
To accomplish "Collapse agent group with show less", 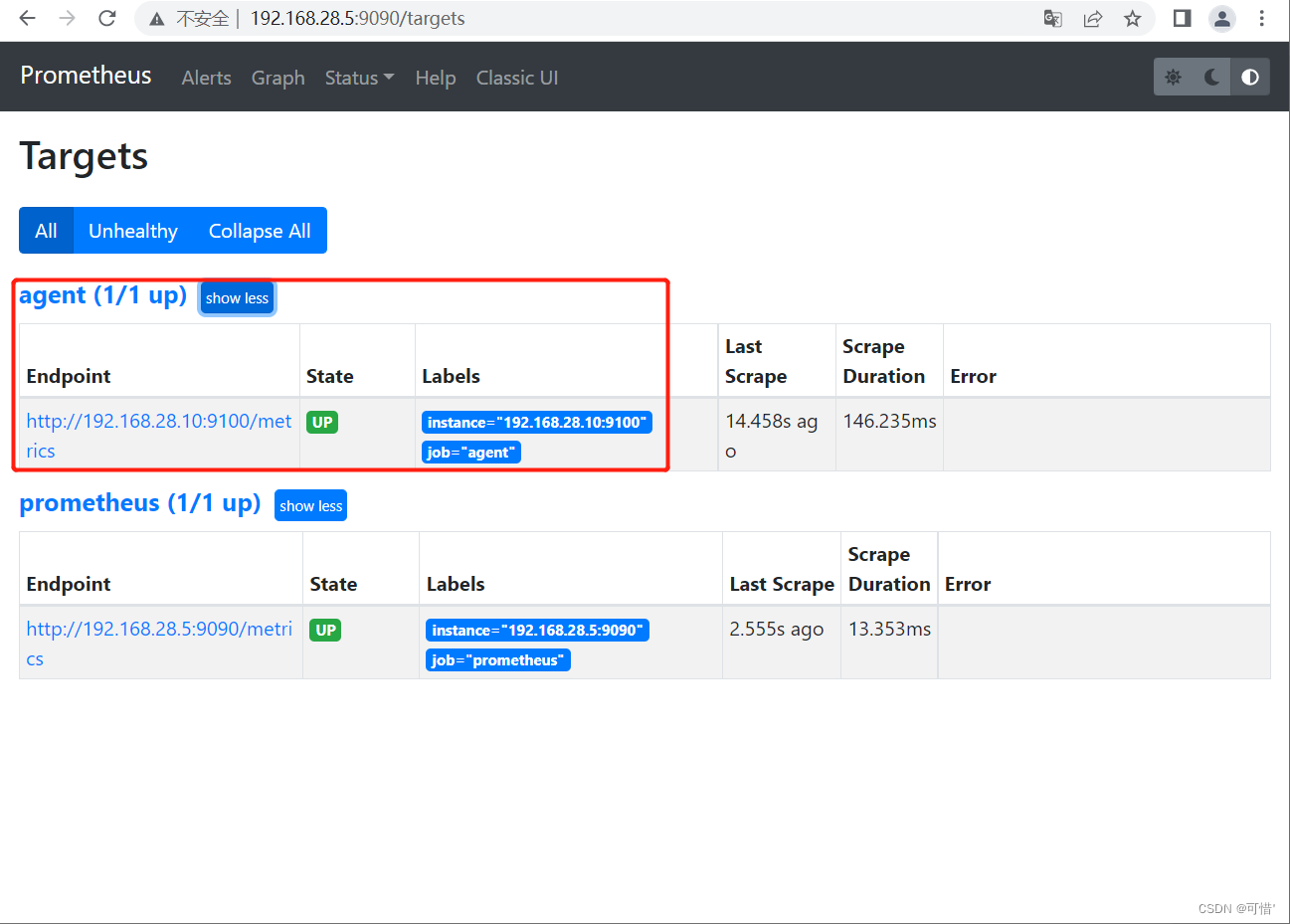I will [x=237, y=298].
